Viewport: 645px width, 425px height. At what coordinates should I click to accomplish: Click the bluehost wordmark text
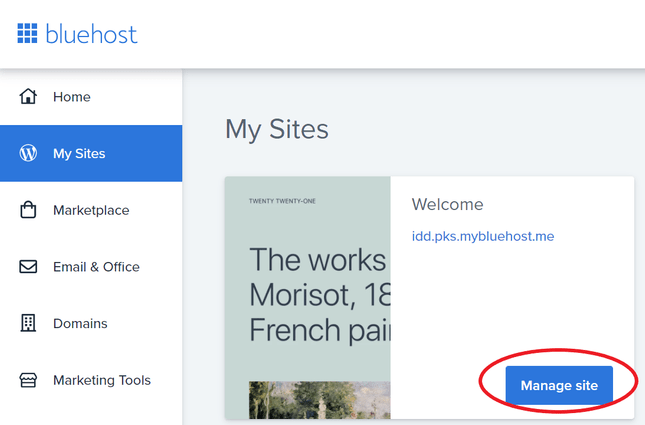click(91, 34)
